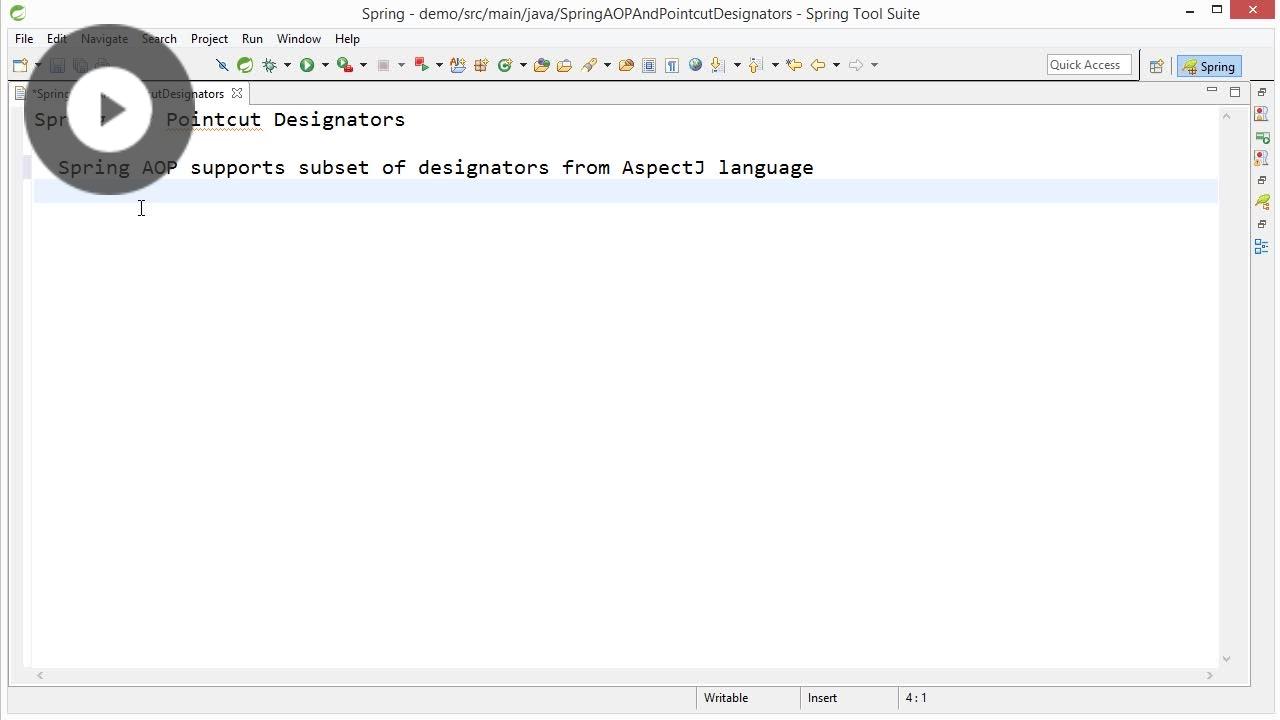Click the 4 : 1 cursor position
This screenshot has height=720, width=1280.
coord(916,698)
